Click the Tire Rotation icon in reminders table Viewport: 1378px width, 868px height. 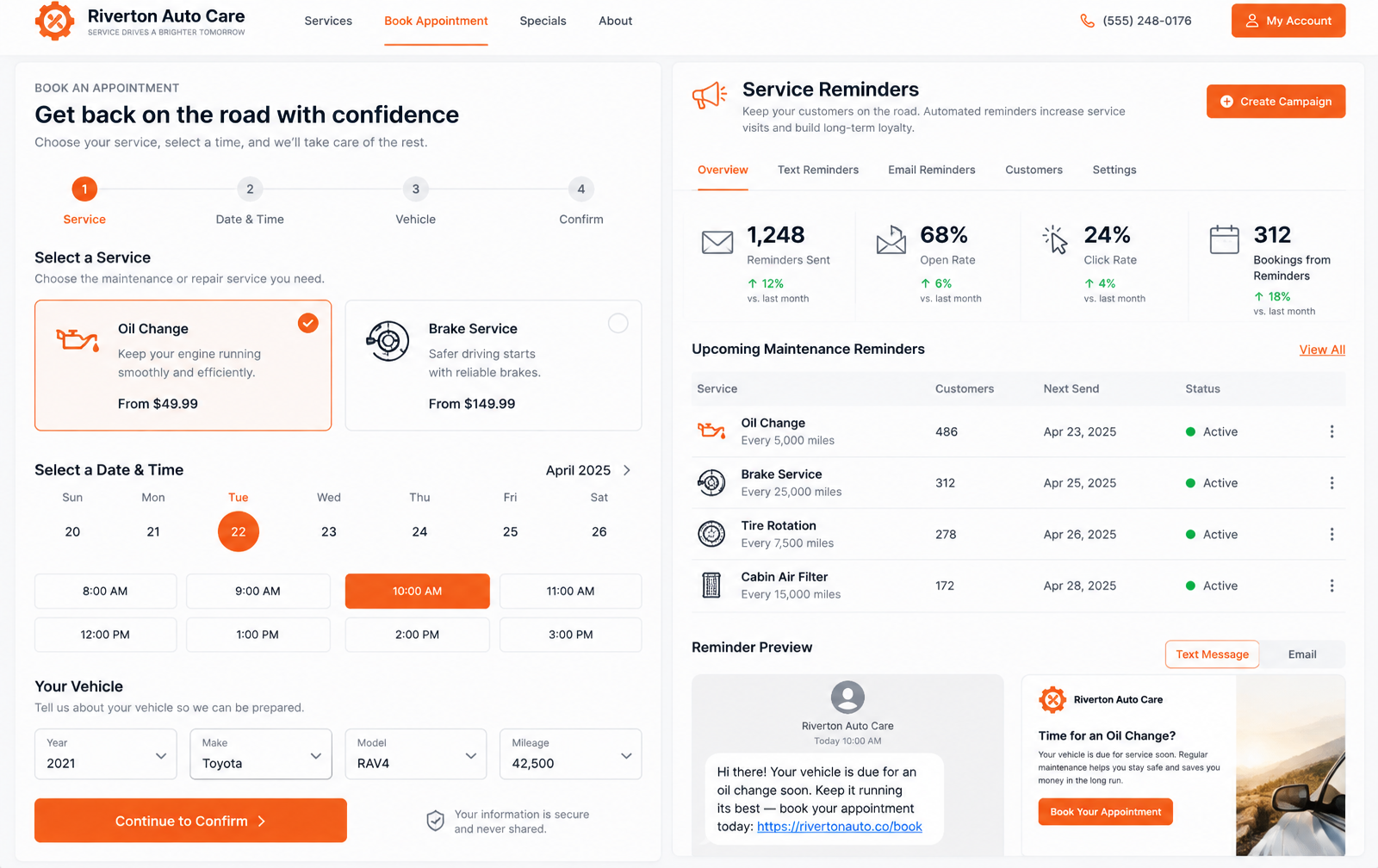[x=711, y=534]
